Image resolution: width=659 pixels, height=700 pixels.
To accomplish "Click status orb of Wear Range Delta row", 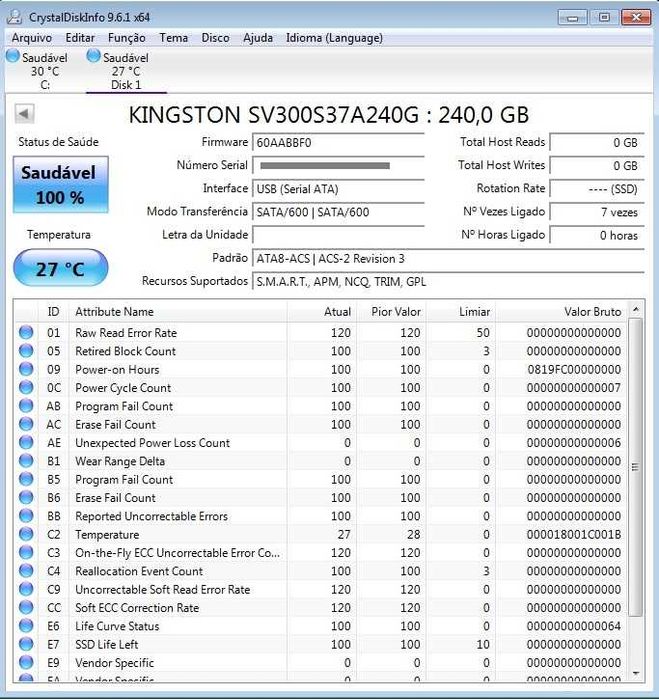I will coord(26,461).
